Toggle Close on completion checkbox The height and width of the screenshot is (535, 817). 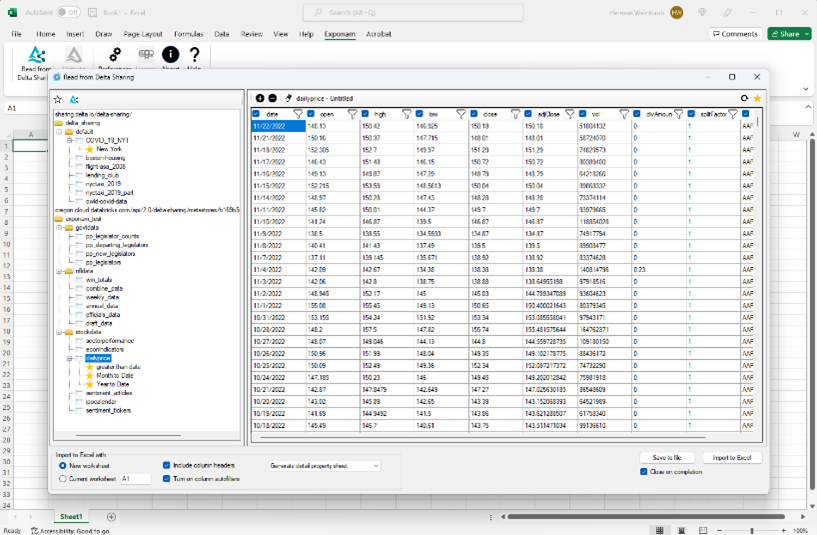point(643,471)
